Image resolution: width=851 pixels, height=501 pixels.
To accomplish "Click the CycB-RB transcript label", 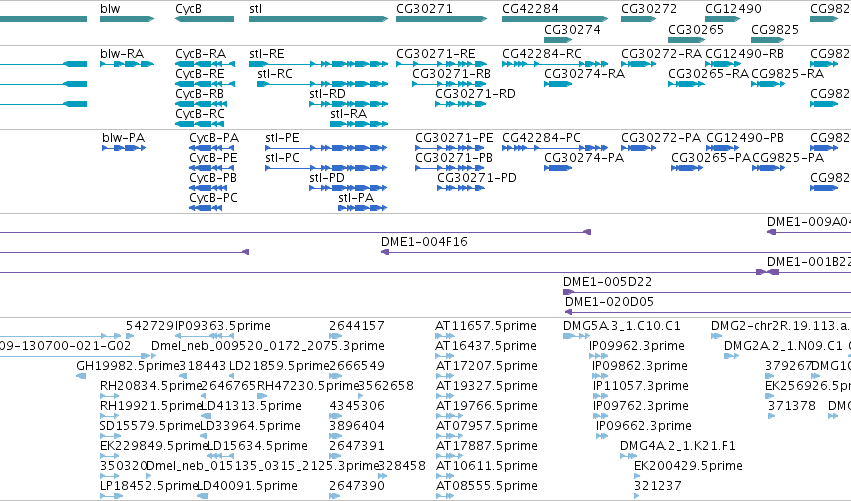I will tap(200, 94).
